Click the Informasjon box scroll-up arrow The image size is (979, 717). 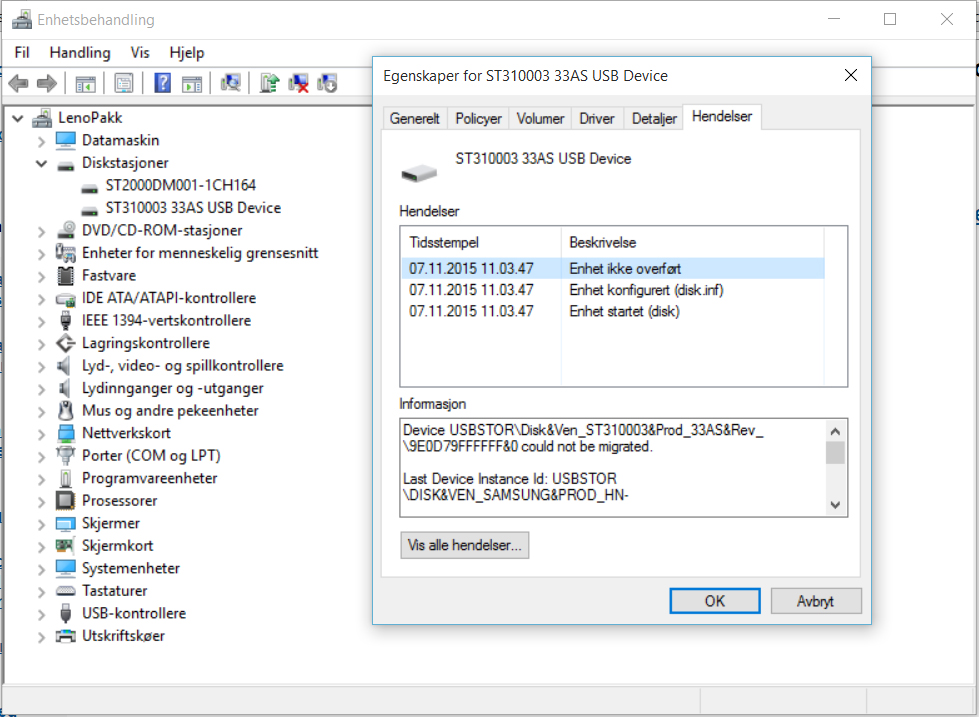[x=835, y=431]
